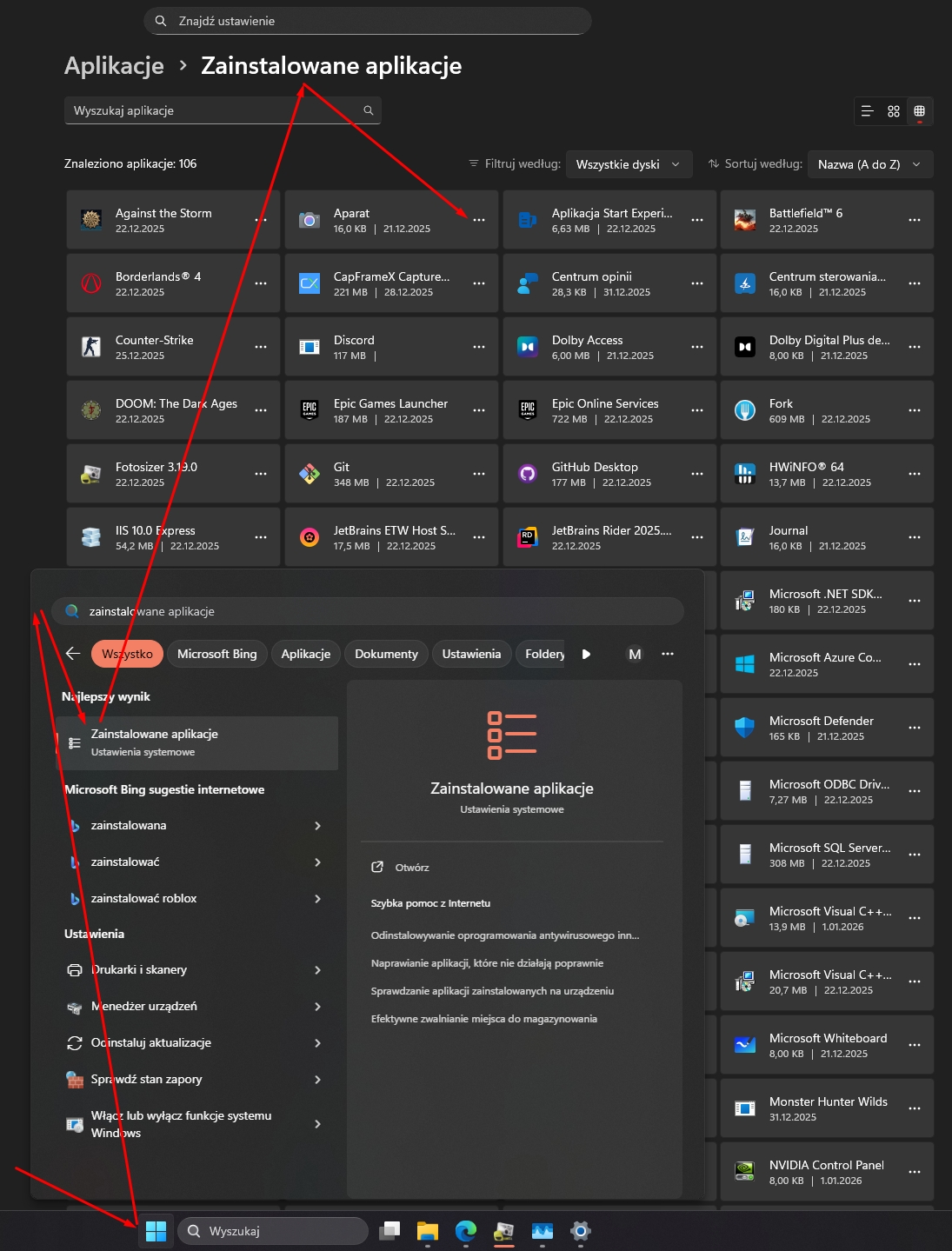Viewport: 952px width, 1251px height.
Task: Select the 'Microsoft Bing' search tab
Action: pyautogui.click(x=216, y=654)
